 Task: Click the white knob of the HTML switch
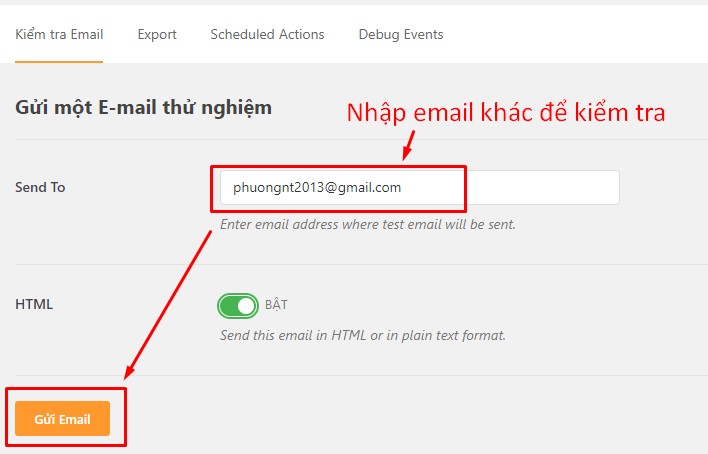pyautogui.click(x=246, y=306)
